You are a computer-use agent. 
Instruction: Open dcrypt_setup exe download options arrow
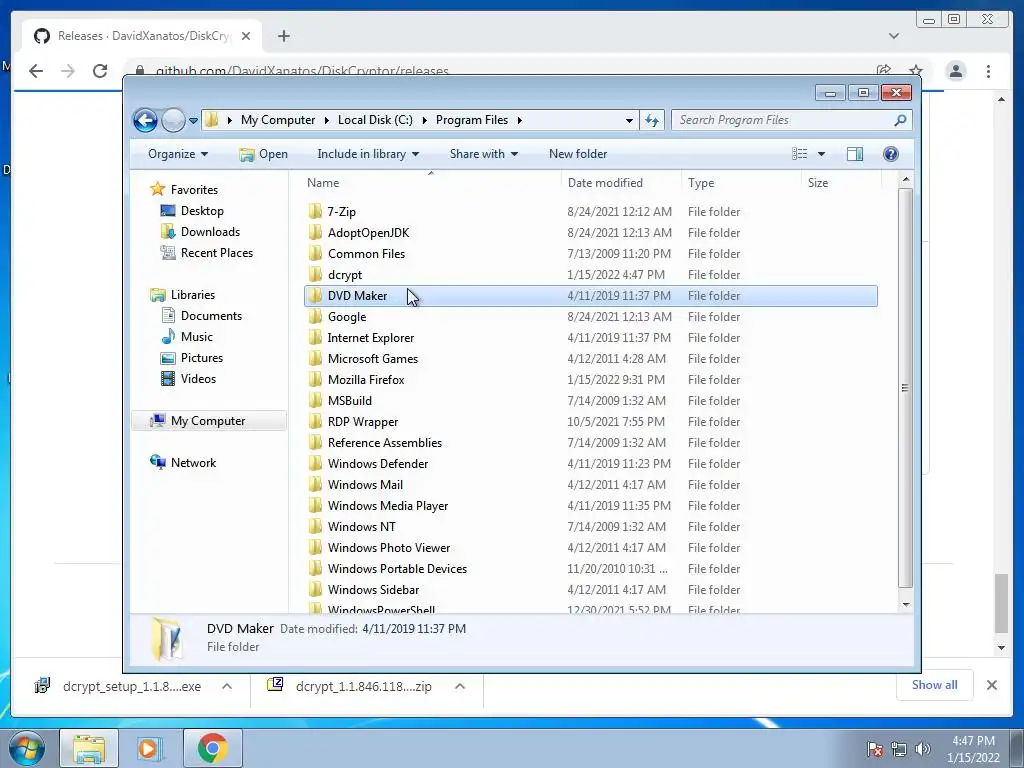227,686
